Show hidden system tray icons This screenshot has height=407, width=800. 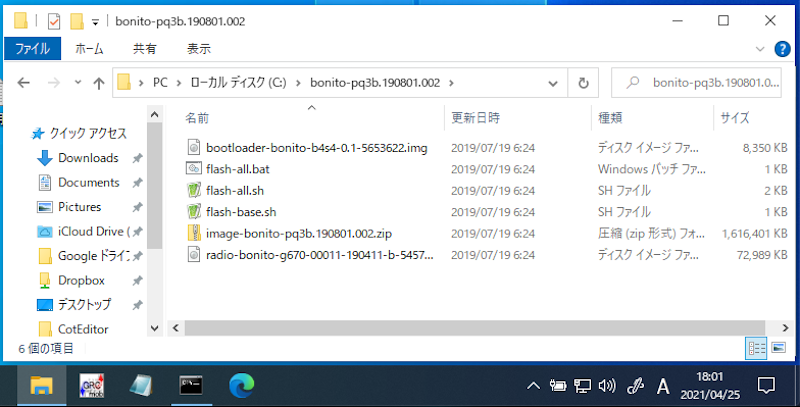(534, 385)
